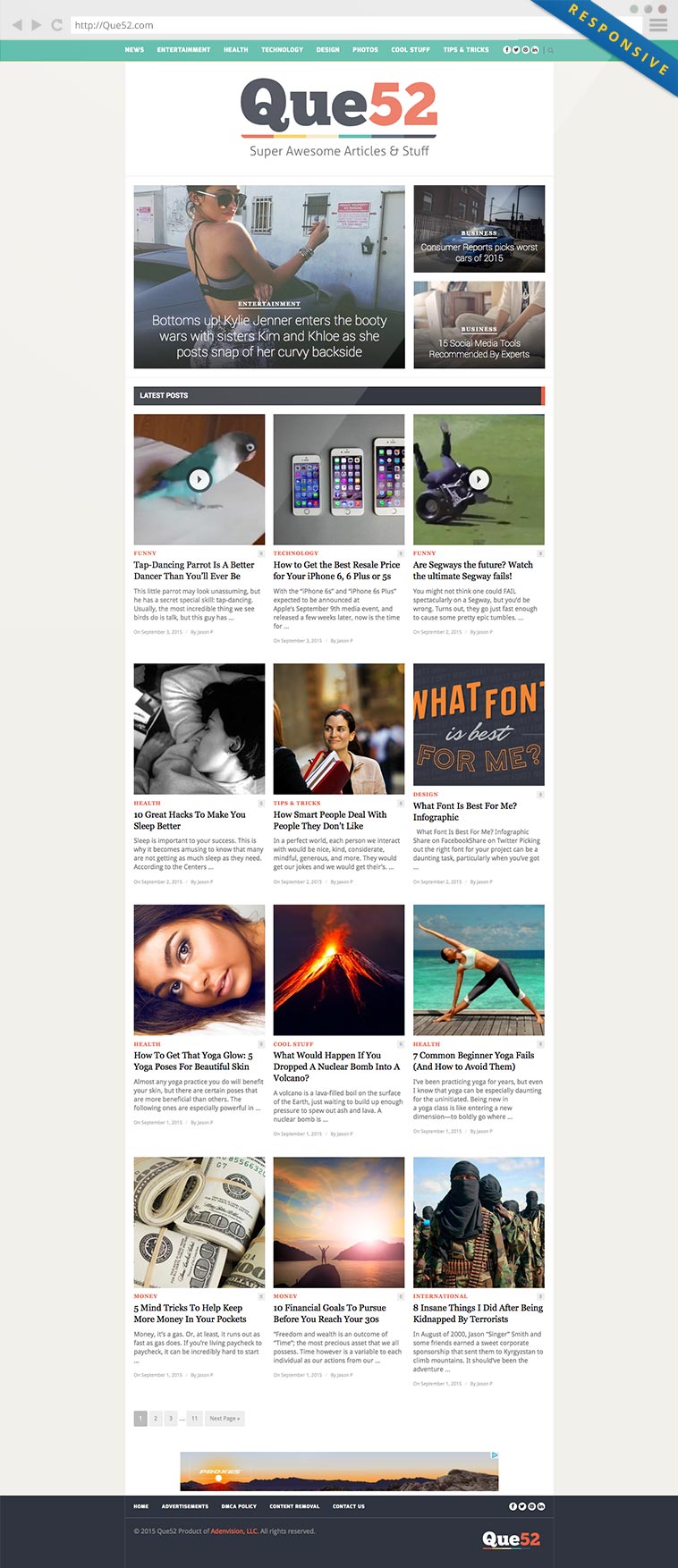Open the Cool Stuff menu item
The height and width of the screenshot is (1568, 678).
coord(411,50)
